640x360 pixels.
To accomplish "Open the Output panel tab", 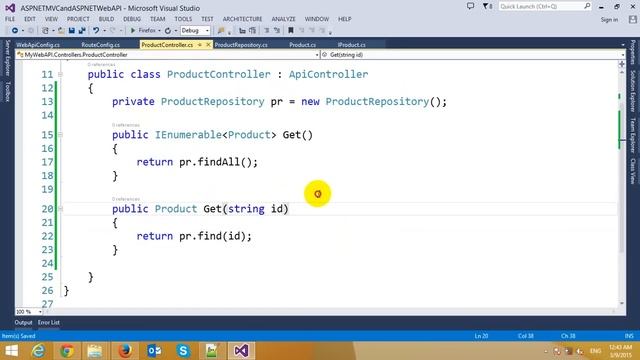I will pyautogui.click(x=23, y=322).
